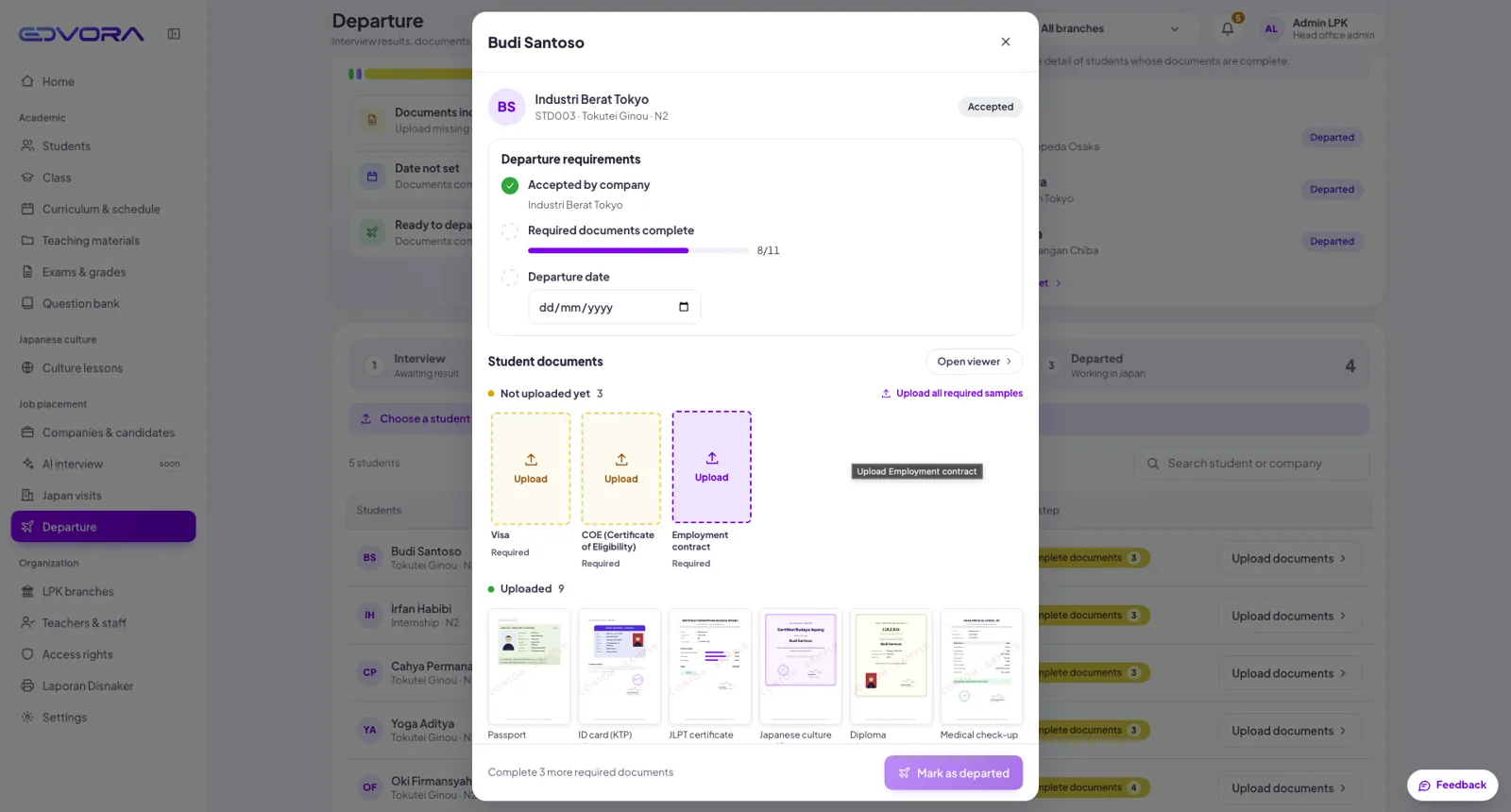Click the Feedback button
The height and width of the screenshot is (812, 1511).
pos(1452,786)
